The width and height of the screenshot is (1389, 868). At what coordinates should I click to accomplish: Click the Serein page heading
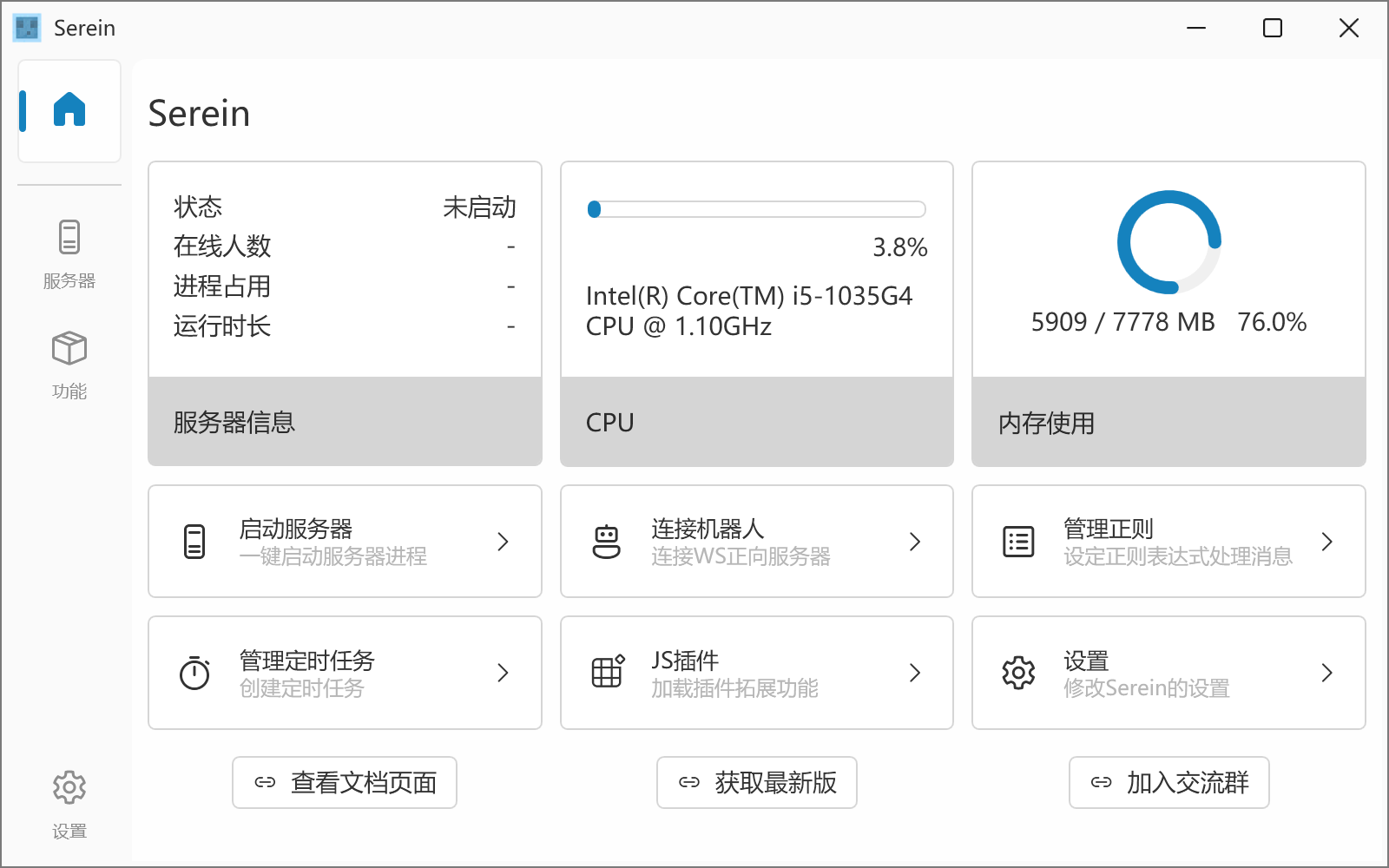(x=199, y=114)
